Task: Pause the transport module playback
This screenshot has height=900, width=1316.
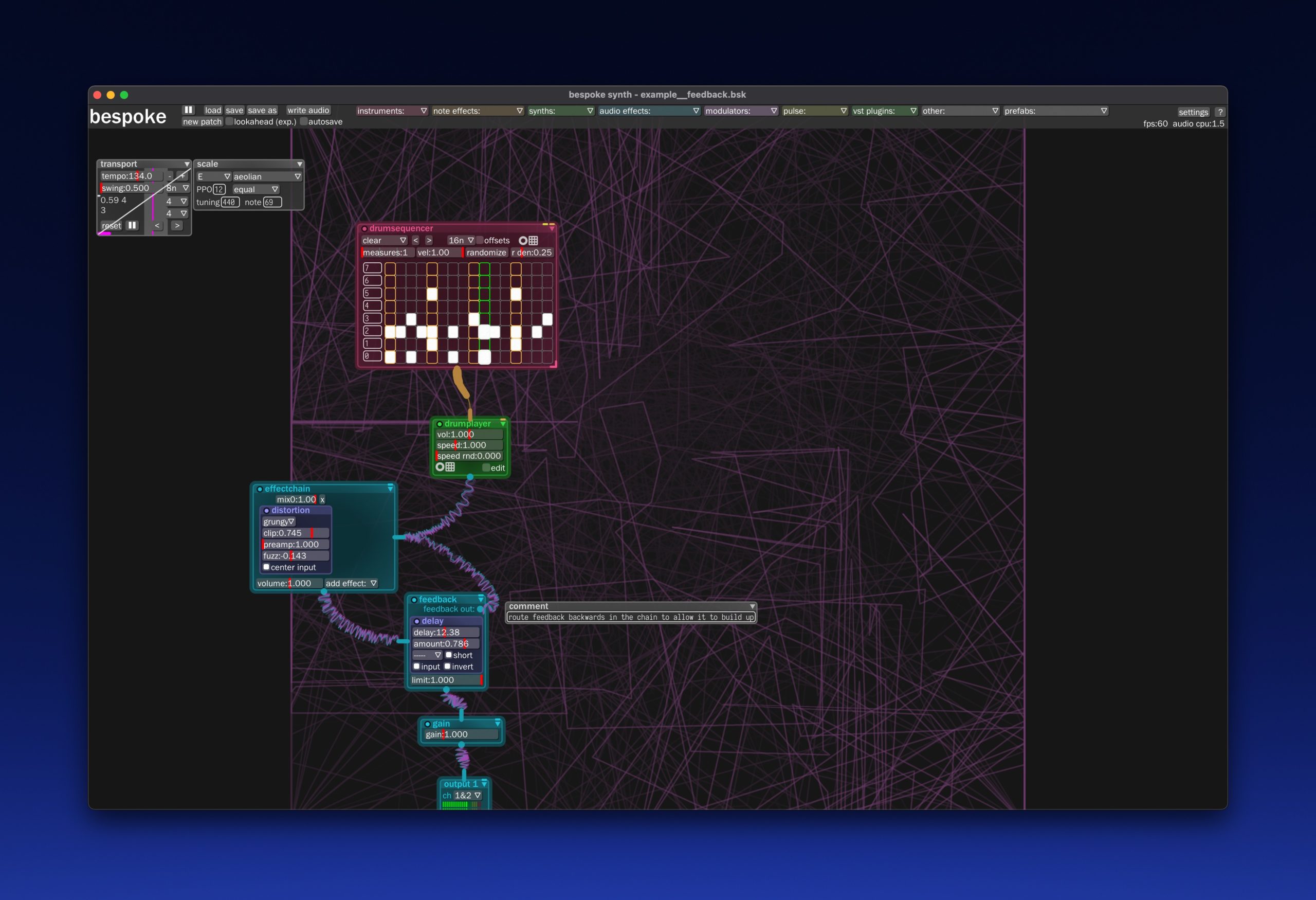Action: [x=132, y=225]
